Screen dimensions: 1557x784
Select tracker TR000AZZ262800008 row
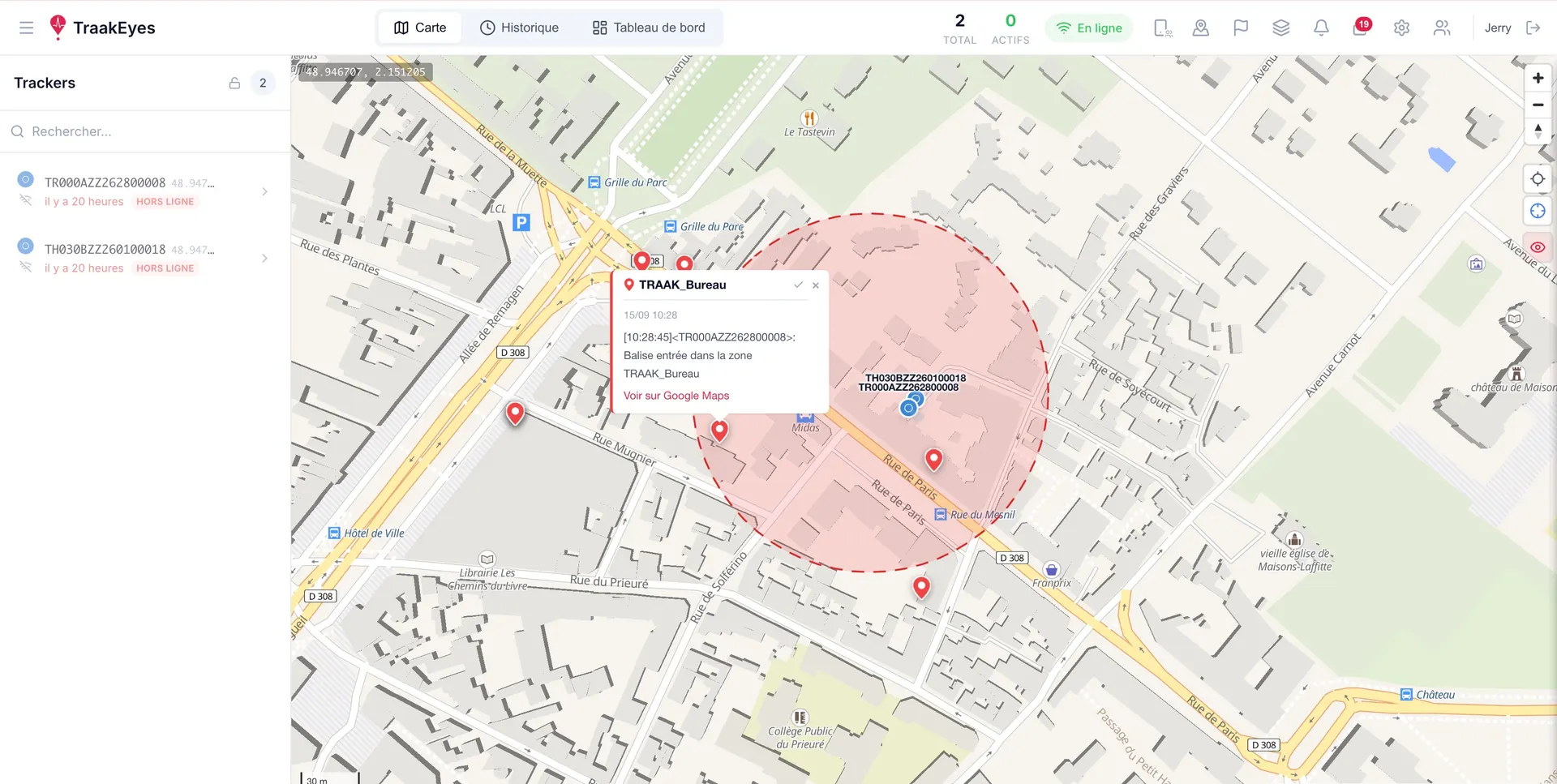(145, 191)
